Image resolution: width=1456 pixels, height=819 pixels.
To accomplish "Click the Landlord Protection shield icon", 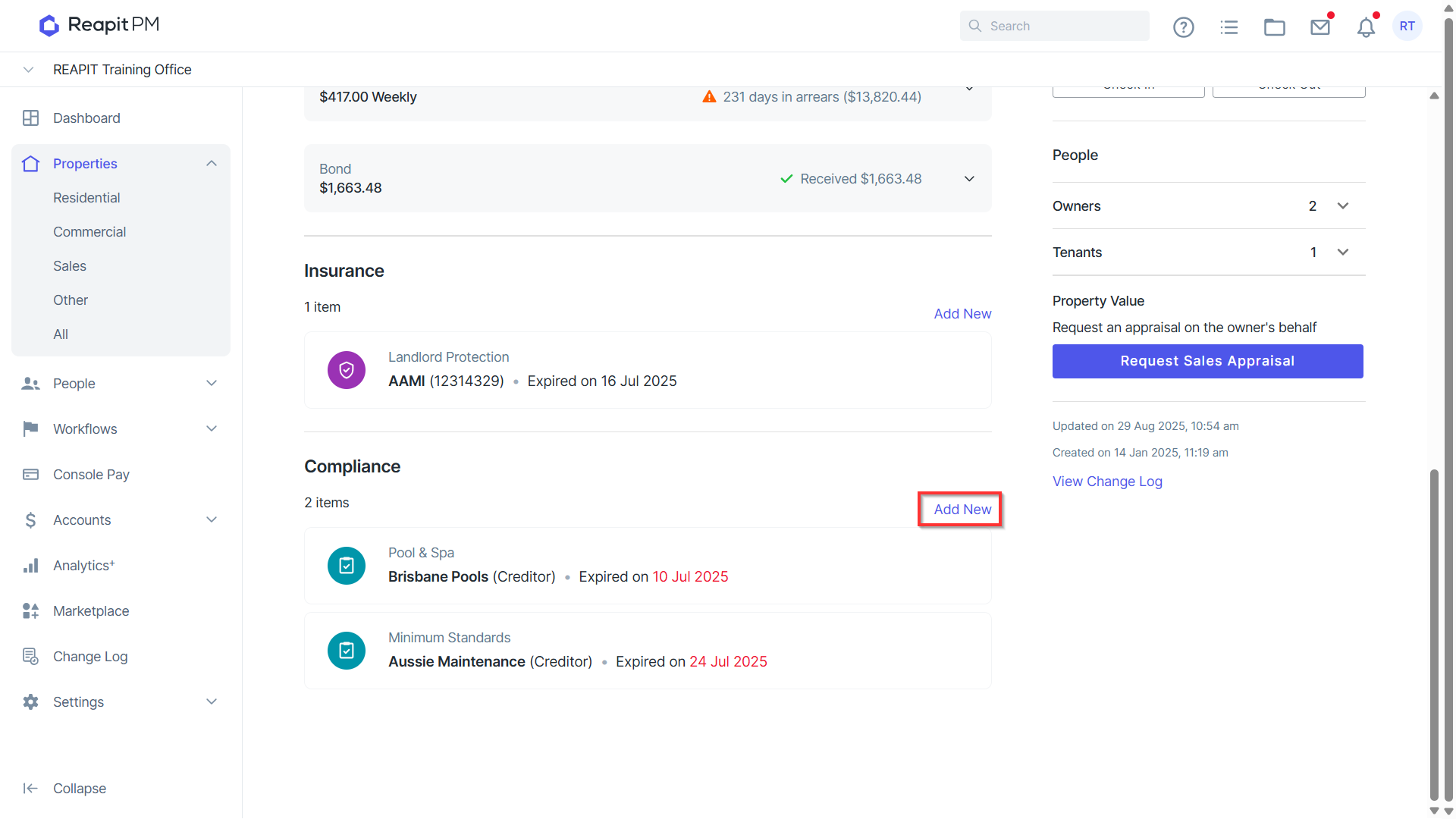I will (347, 370).
